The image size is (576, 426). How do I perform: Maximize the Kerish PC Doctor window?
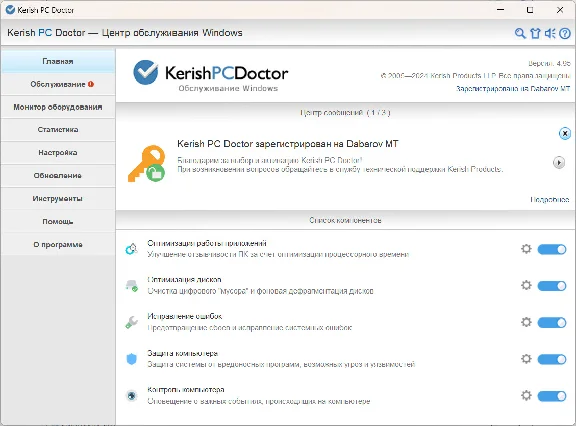[x=530, y=10]
